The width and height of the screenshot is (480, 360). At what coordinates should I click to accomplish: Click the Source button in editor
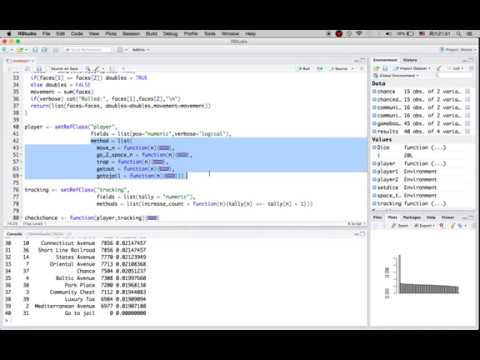[339, 69]
